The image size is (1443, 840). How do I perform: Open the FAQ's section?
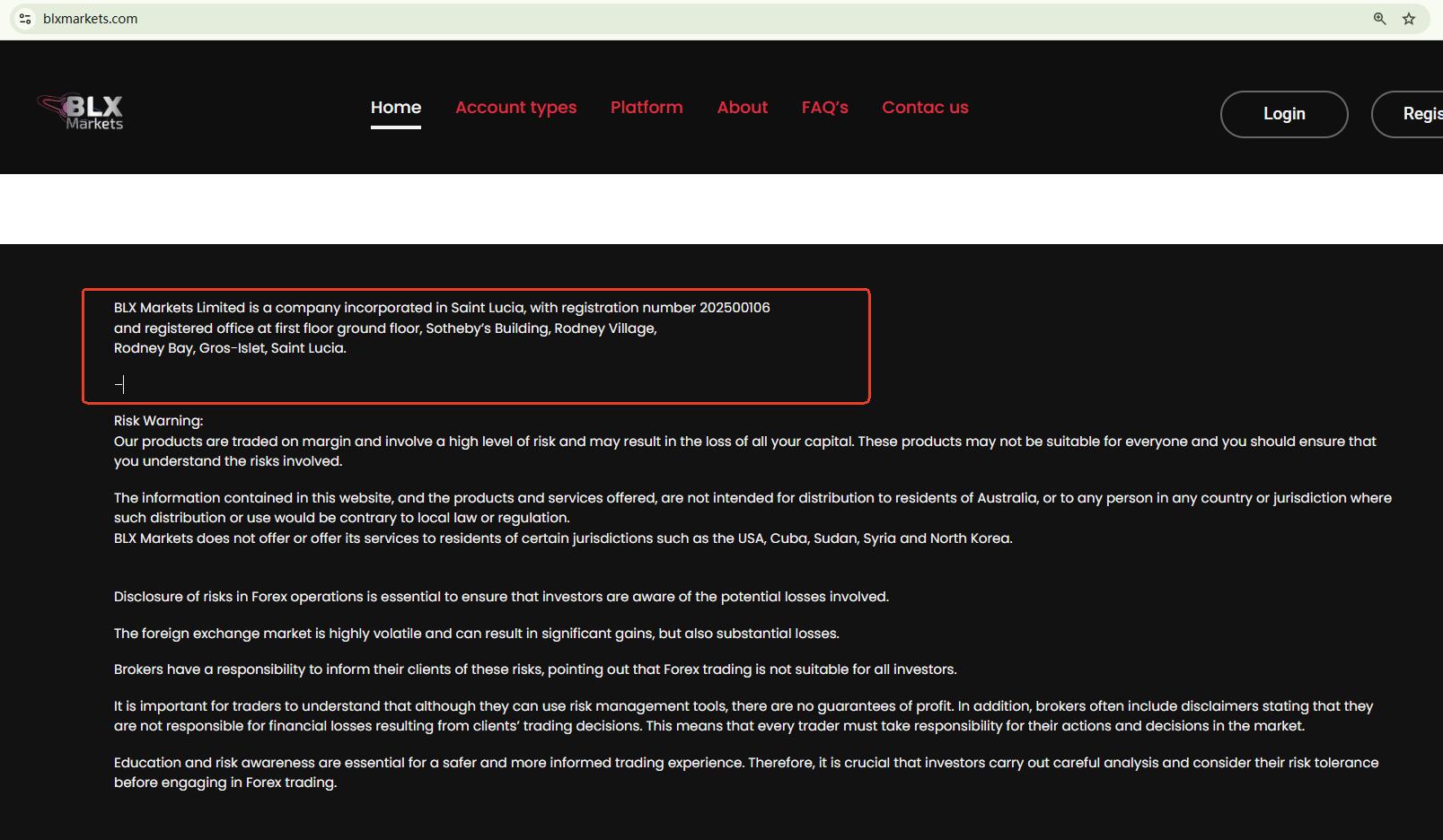pos(824,108)
